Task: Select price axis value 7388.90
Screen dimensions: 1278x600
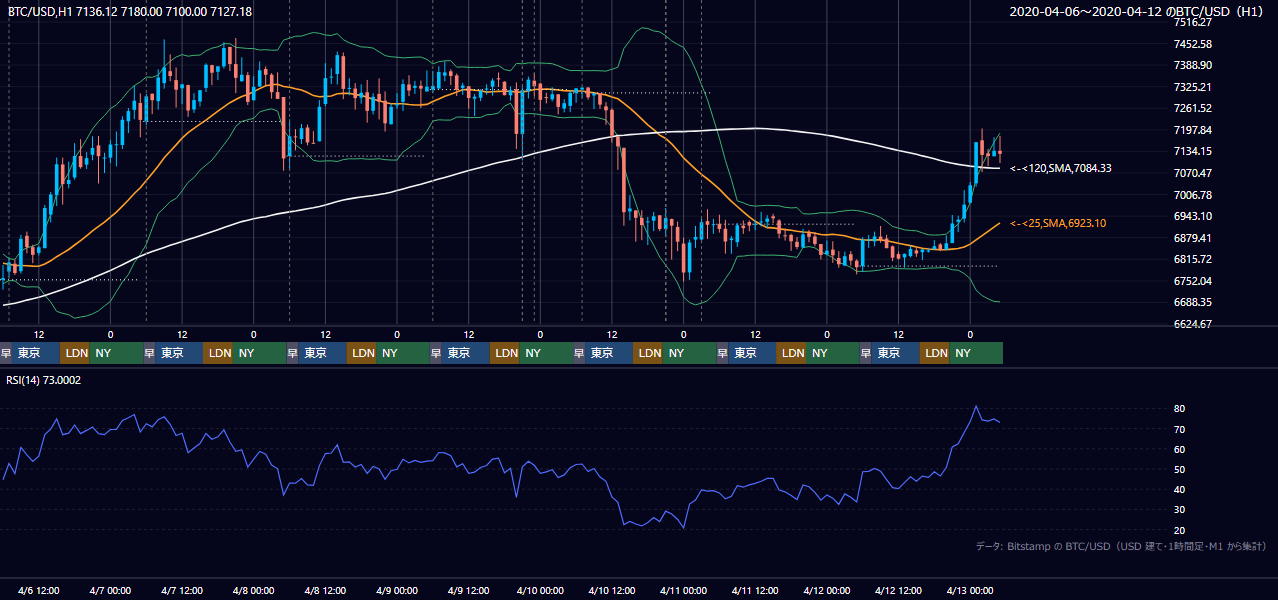Action: 1193,65
